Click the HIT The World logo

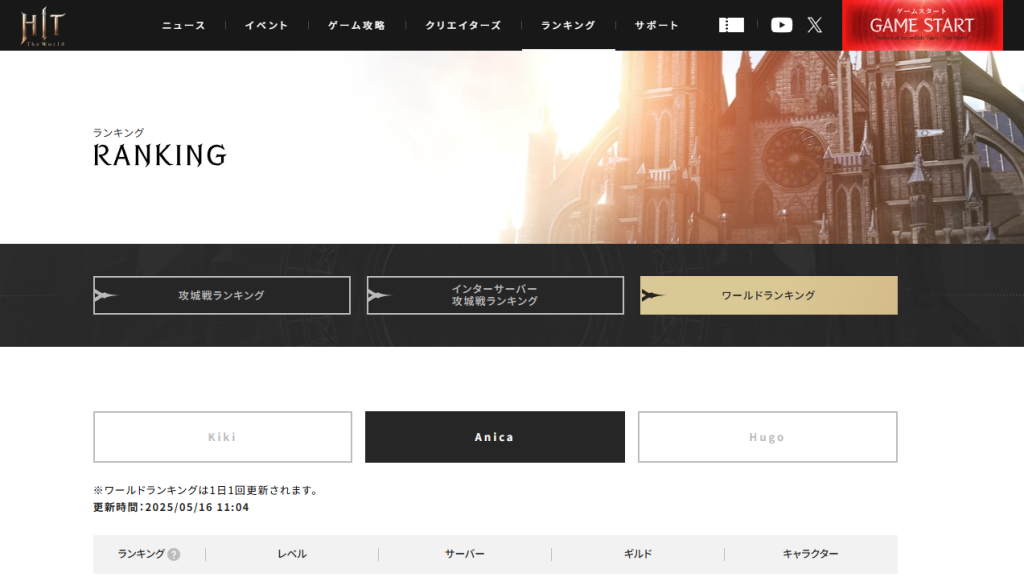click(x=43, y=25)
